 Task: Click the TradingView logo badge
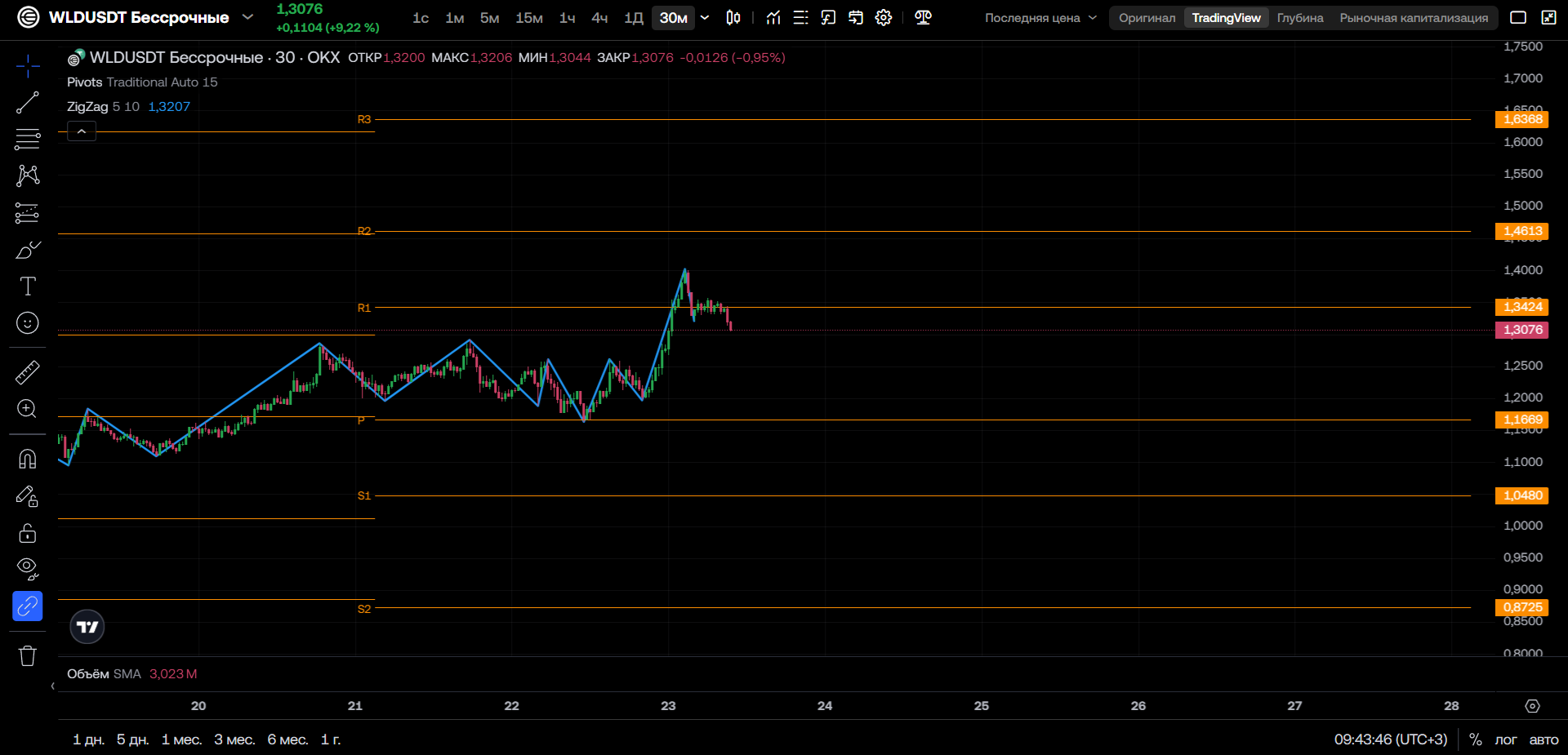pyautogui.click(x=87, y=627)
